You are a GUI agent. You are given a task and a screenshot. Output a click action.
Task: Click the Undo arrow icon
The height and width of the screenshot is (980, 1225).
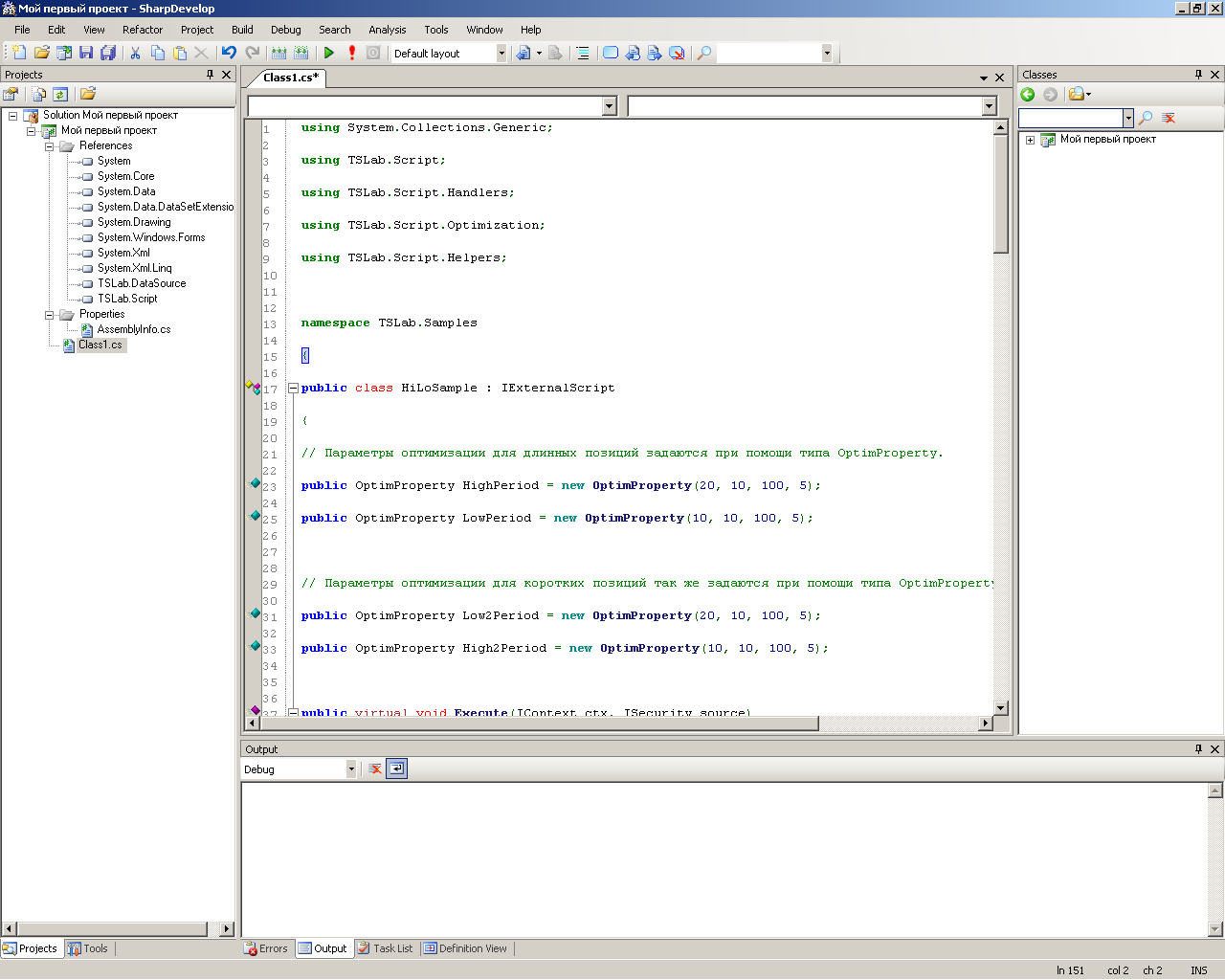pos(229,54)
